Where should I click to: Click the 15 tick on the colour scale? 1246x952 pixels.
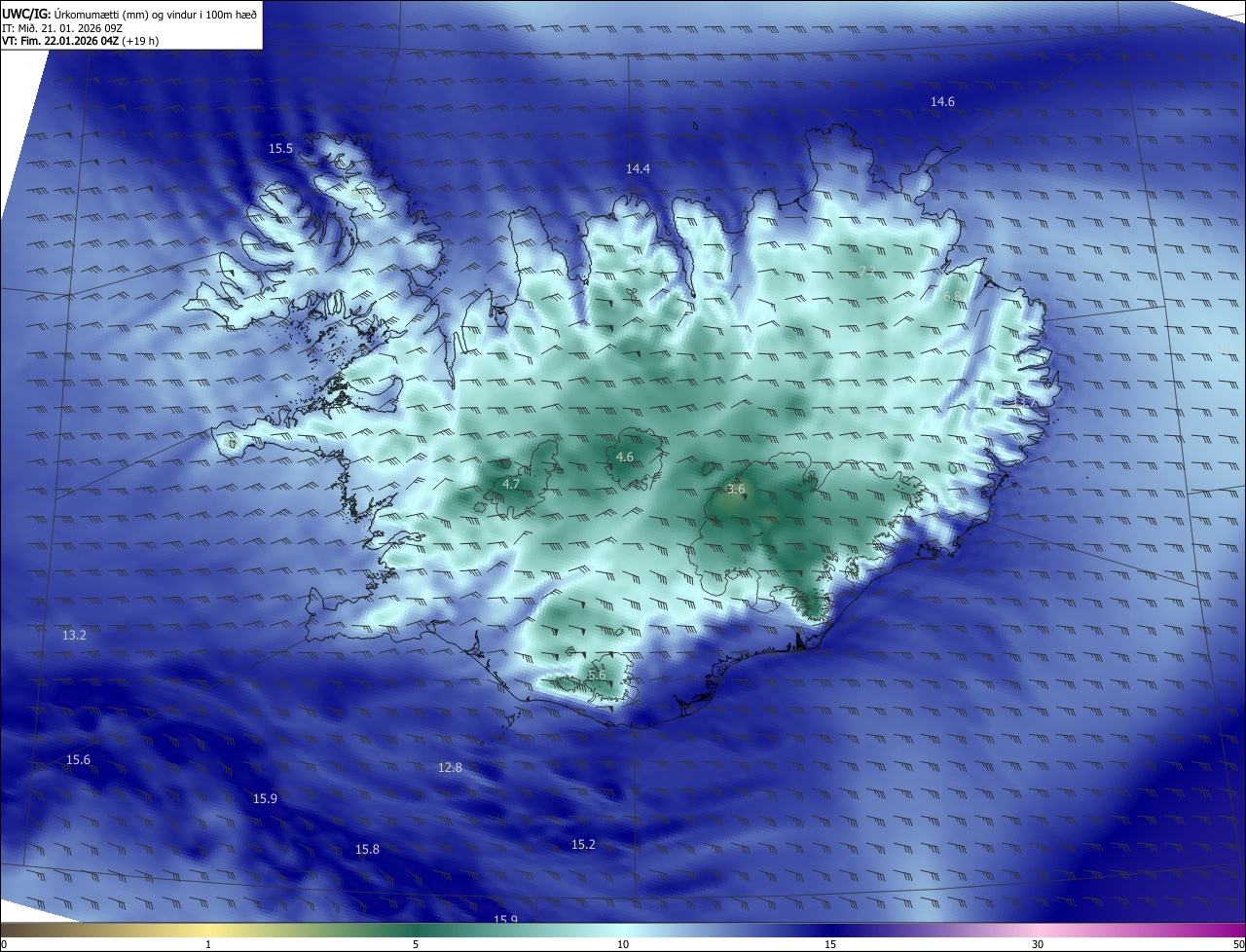pyautogui.click(x=830, y=944)
